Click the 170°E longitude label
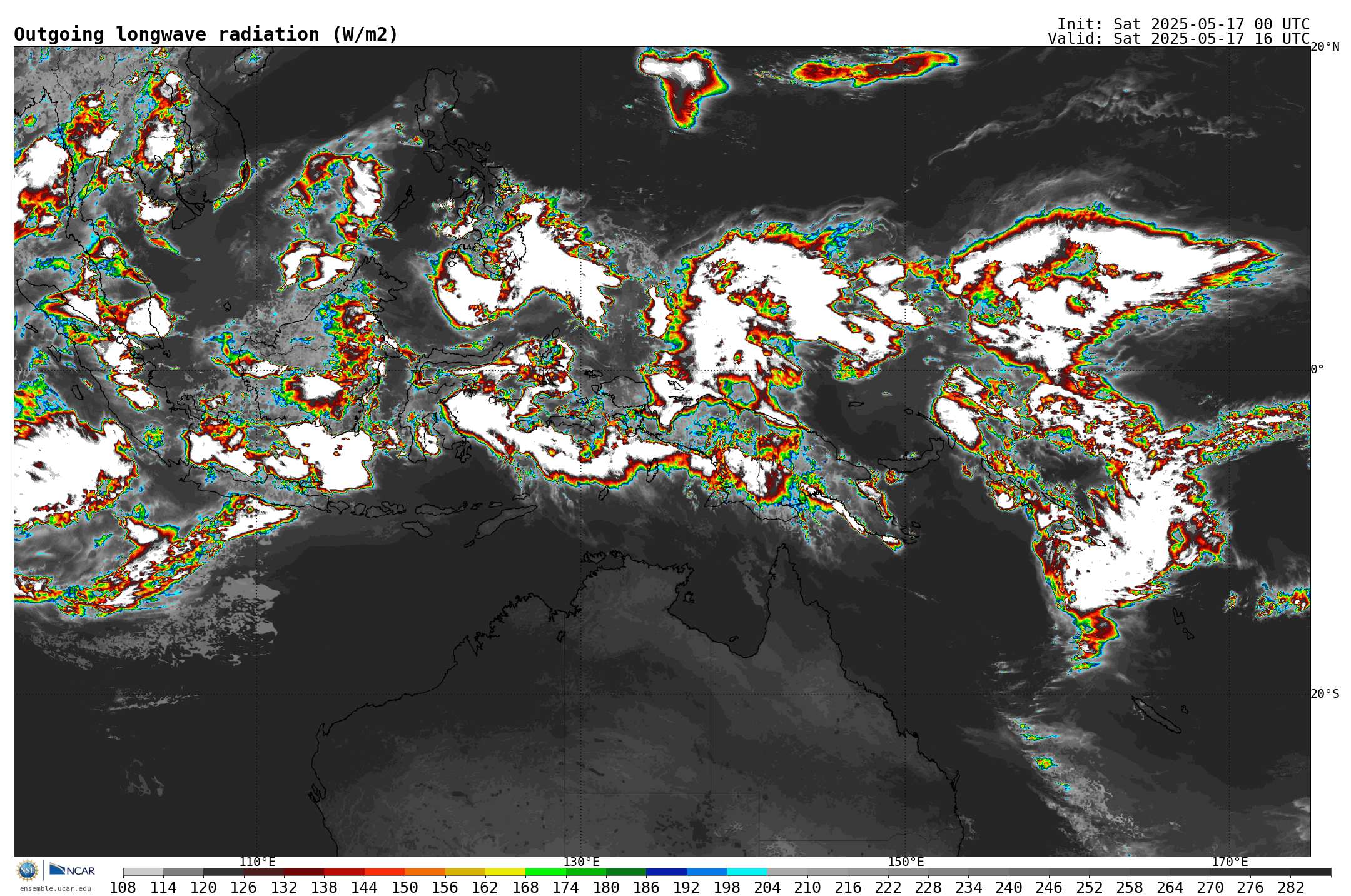Image resolution: width=1351 pixels, height=896 pixels. coord(1230,862)
